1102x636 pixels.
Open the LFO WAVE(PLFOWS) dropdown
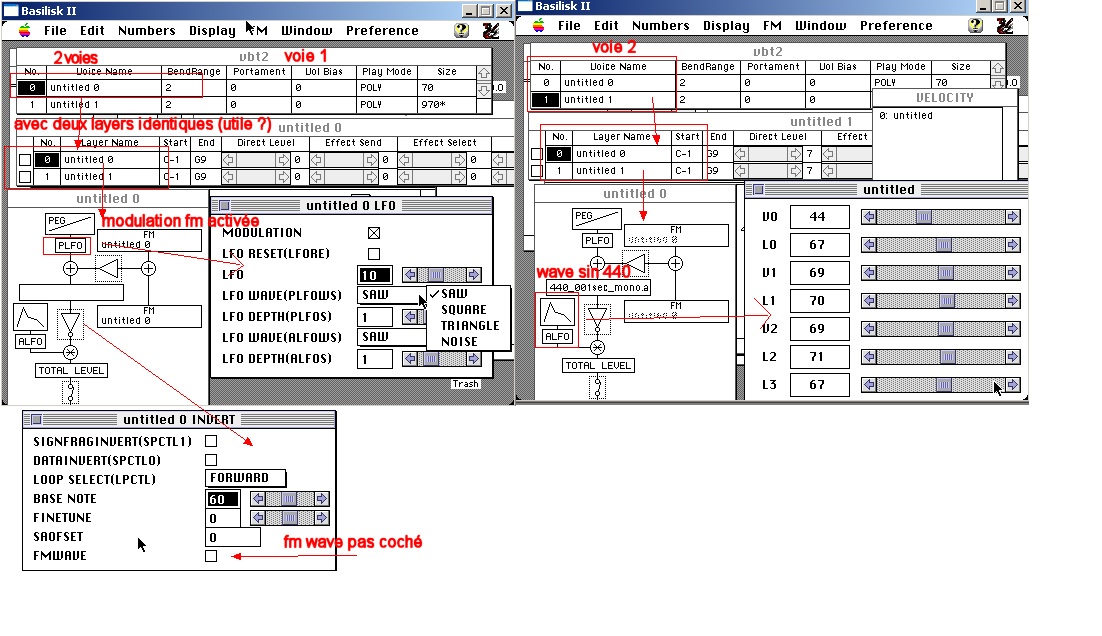[391, 295]
